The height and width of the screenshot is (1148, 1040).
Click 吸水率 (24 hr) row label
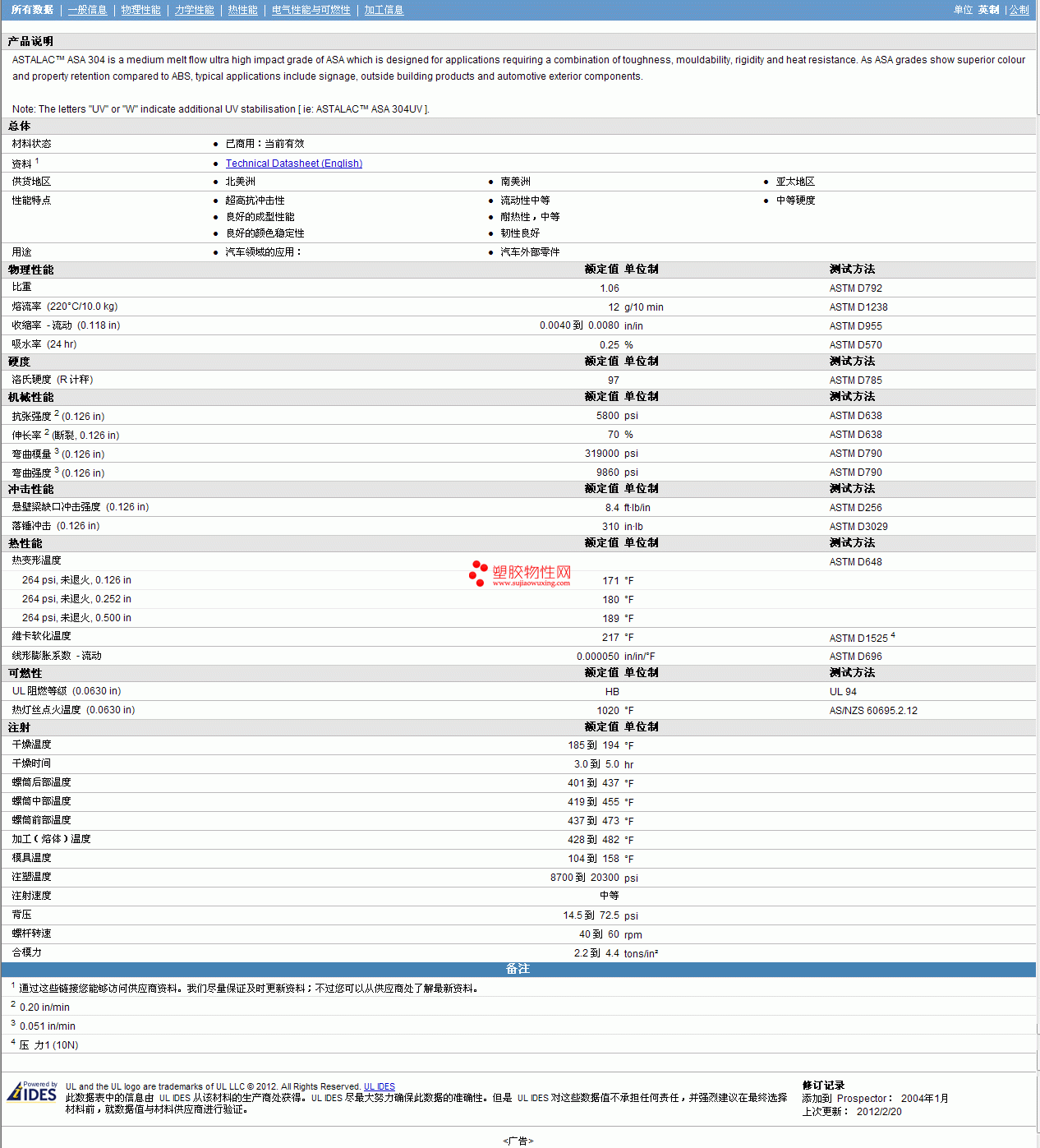(x=44, y=344)
